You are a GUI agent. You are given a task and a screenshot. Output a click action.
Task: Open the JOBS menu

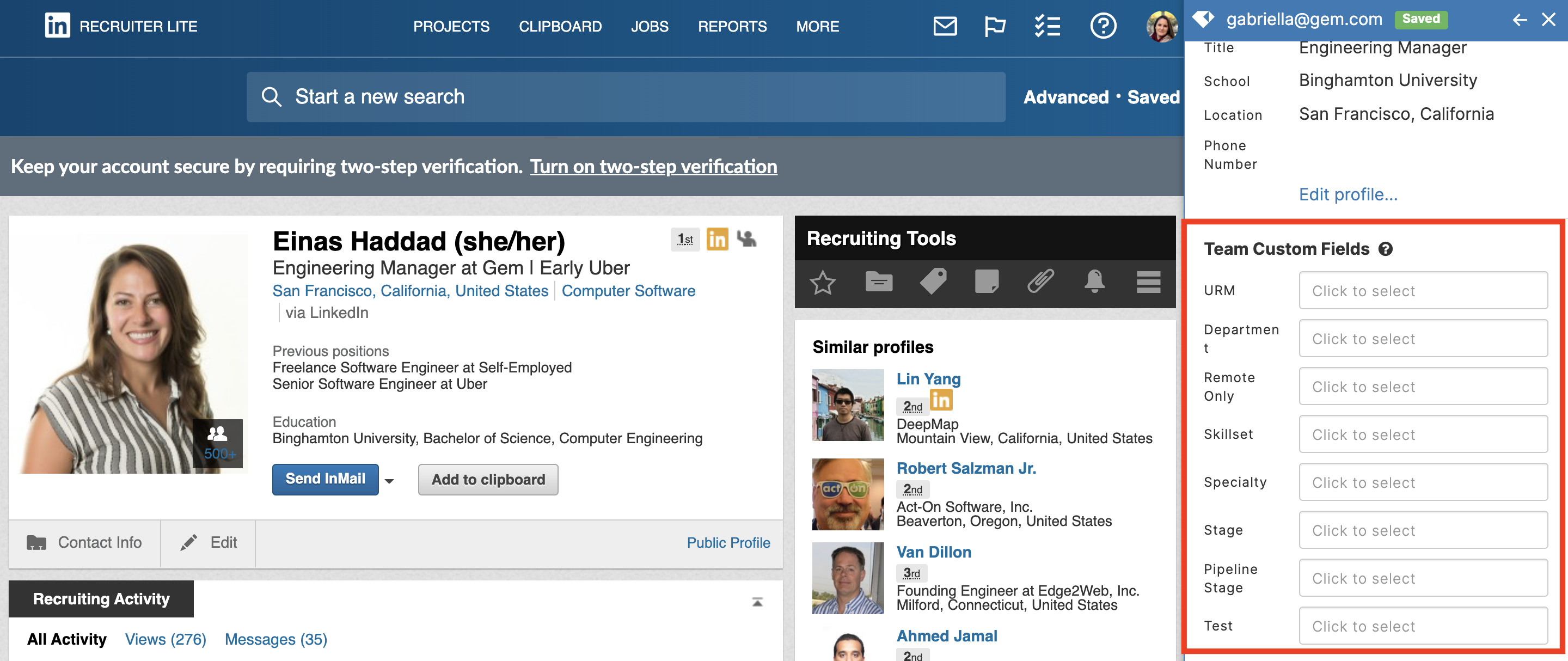[x=650, y=27]
